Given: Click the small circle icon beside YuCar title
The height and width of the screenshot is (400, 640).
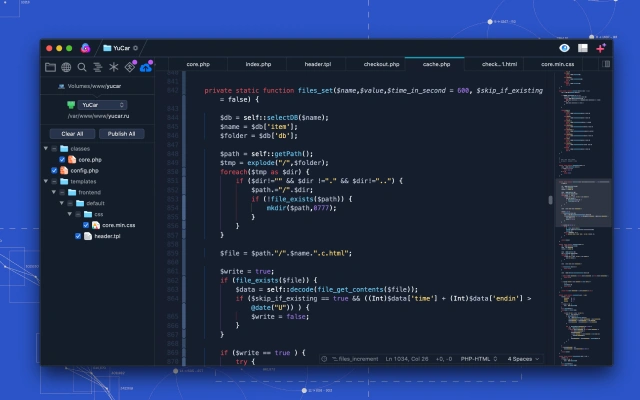Looking at the screenshot, I should [136, 48].
